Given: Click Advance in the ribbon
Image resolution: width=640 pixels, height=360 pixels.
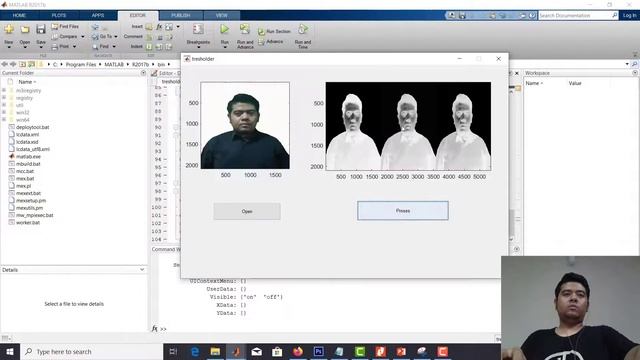Looking at the screenshot, I should coord(271,42).
